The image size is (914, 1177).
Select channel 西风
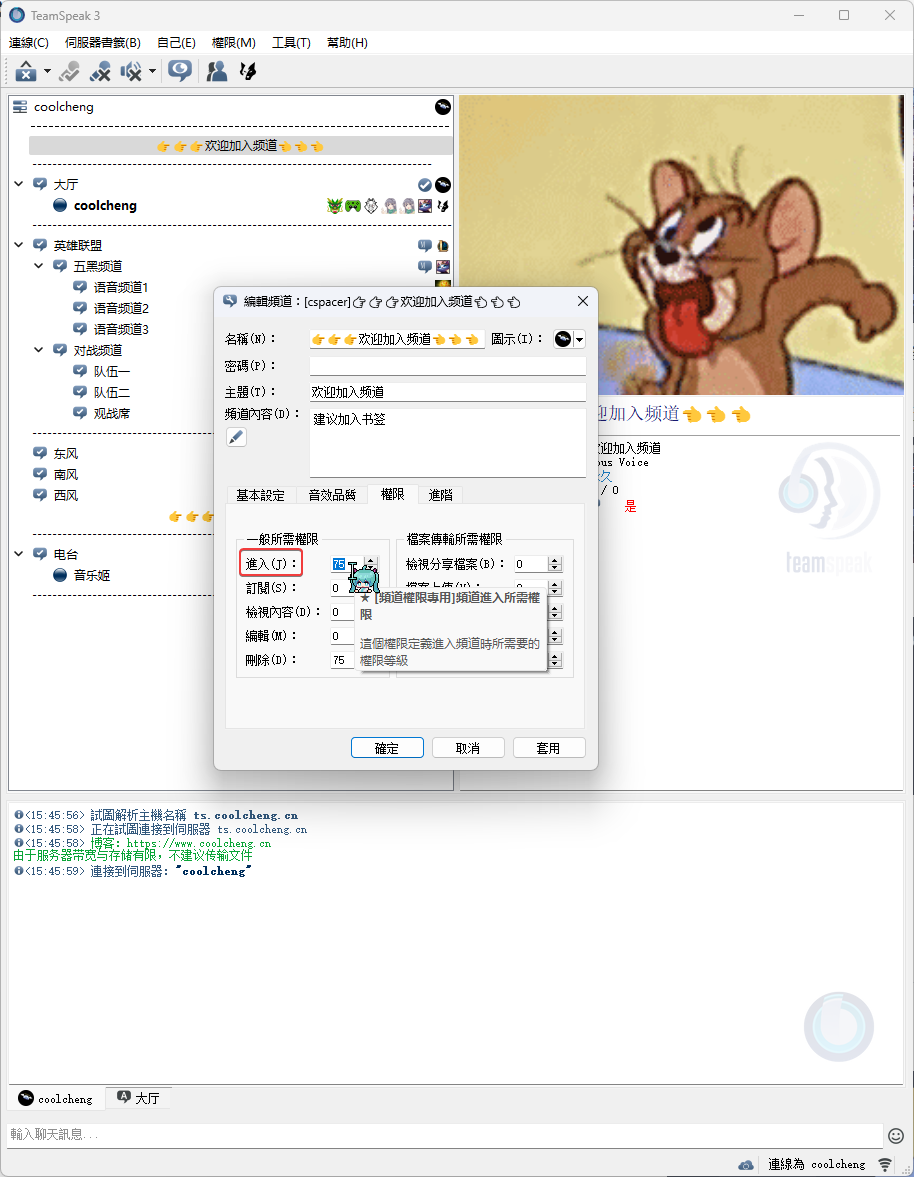tap(65, 495)
